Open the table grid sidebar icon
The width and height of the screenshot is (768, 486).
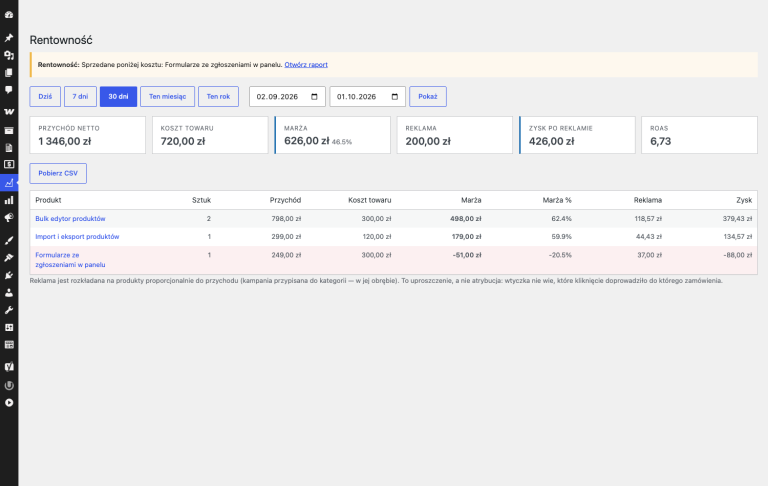click(9, 344)
